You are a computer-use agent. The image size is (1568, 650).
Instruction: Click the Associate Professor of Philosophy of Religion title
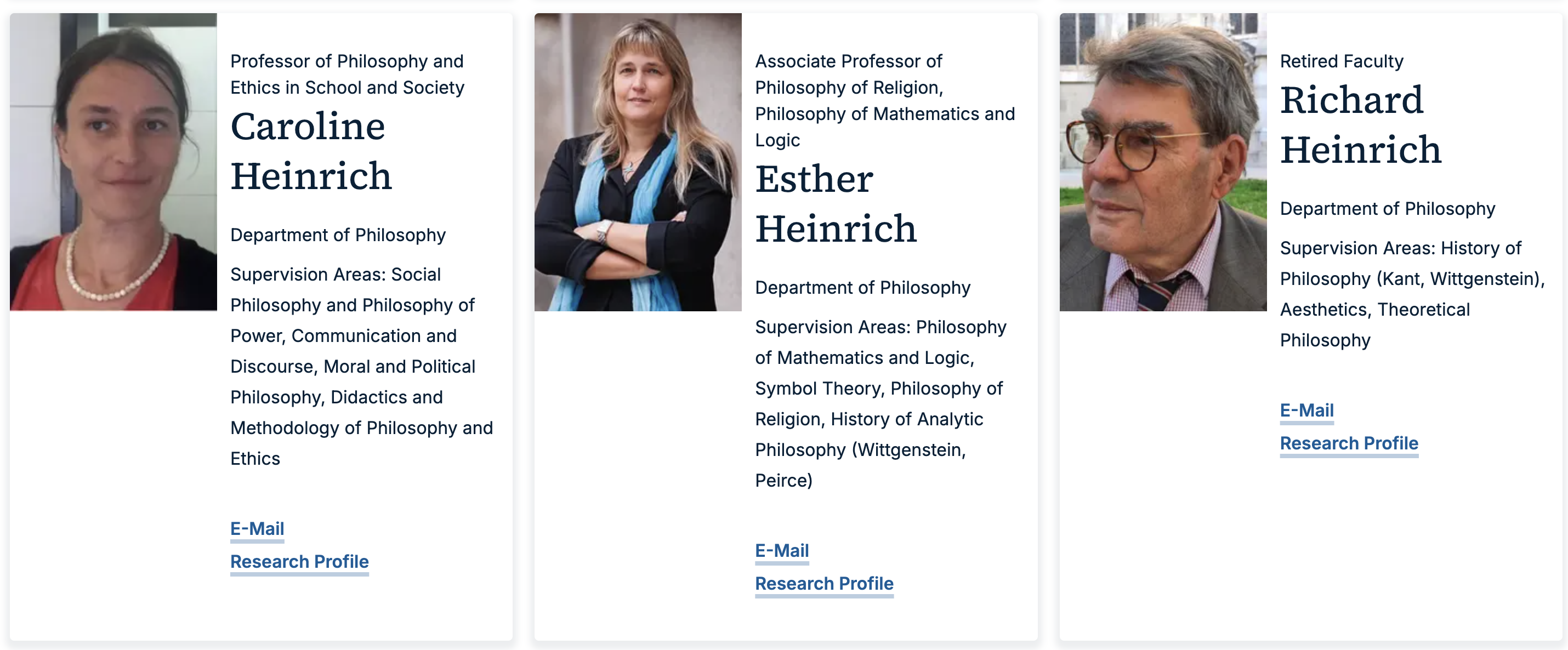(x=884, y=100)
